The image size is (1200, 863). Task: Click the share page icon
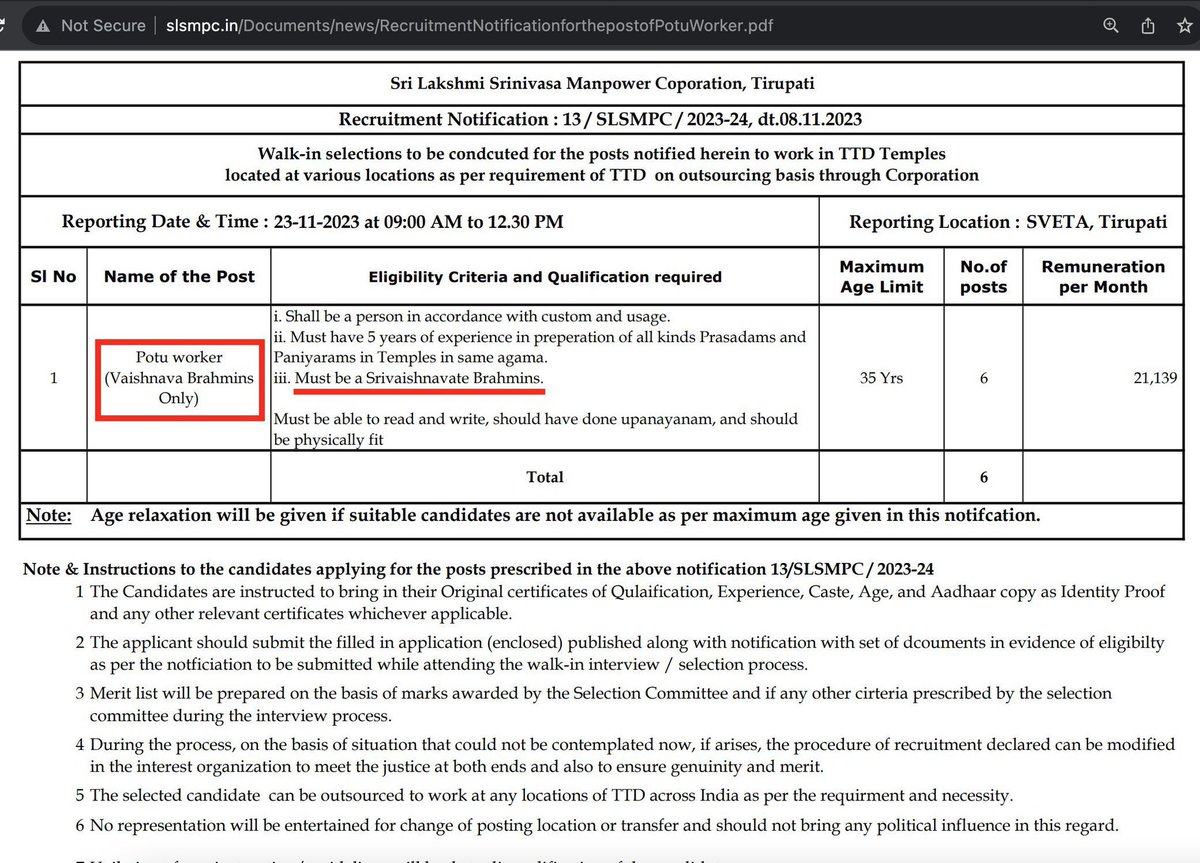[1148, 26]
